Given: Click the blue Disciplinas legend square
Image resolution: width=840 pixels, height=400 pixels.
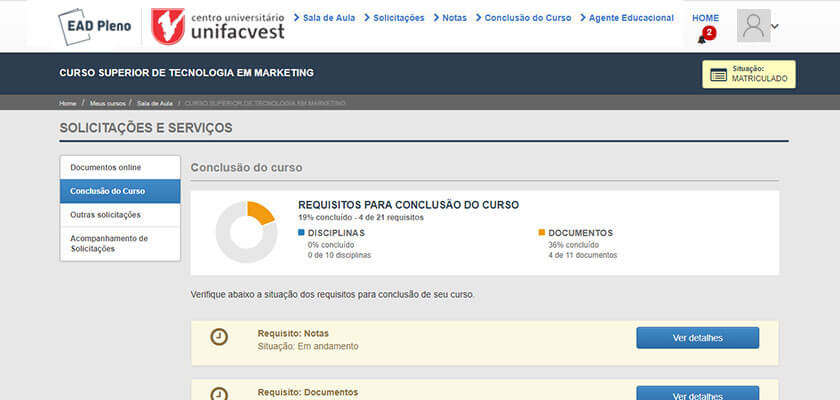Looking at the screenshot, I should point(301,232).
